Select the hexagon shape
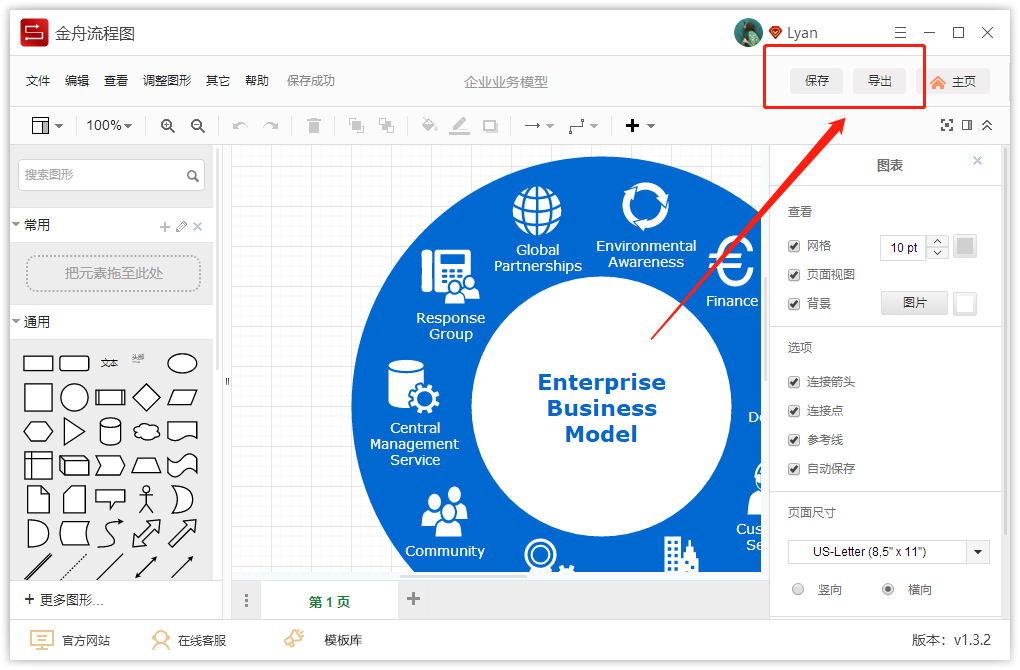 tap(38, 431)
